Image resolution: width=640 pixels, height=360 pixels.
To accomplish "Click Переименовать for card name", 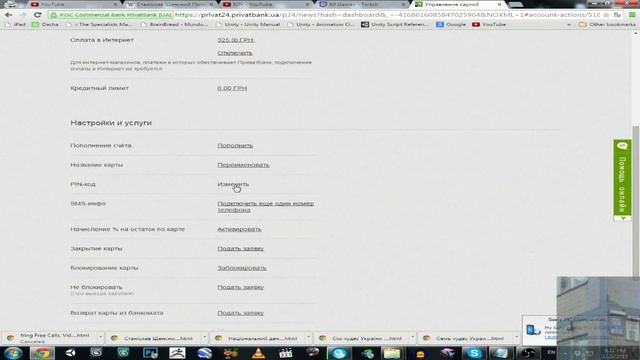I will click(243, 165).
